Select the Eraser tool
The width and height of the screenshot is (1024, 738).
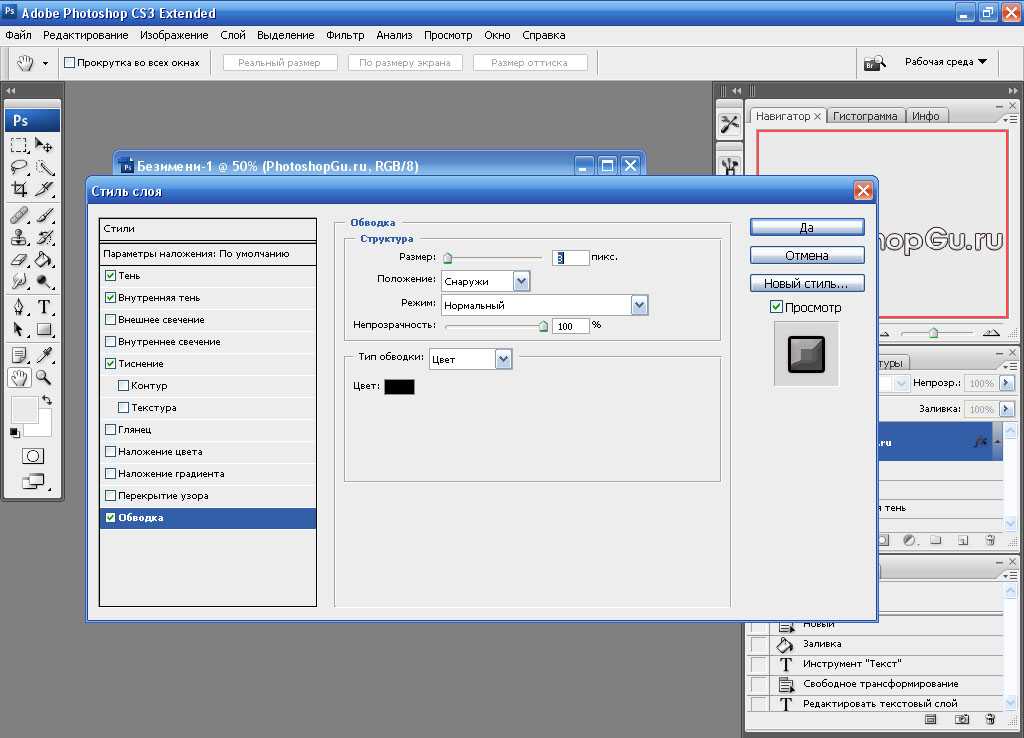click(19, 259)
